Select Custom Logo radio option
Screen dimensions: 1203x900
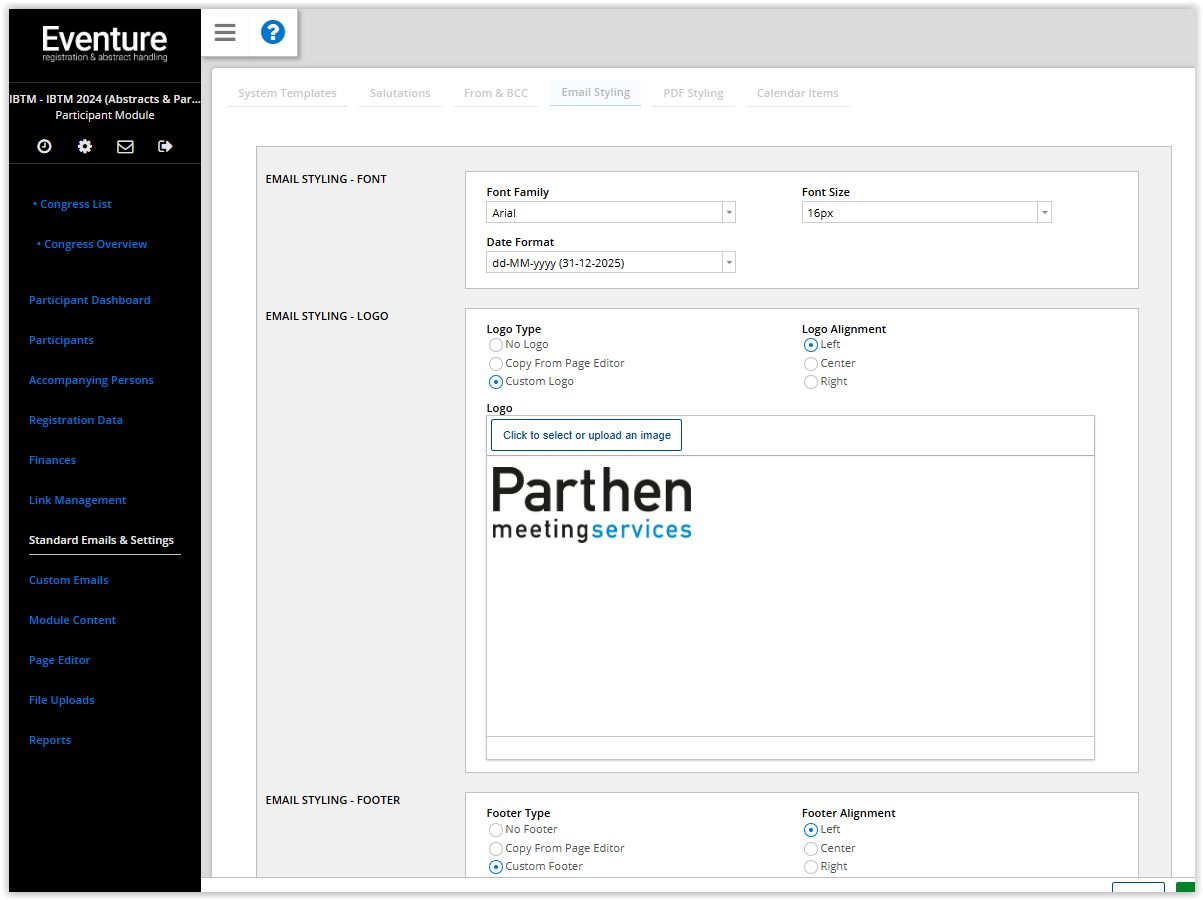coord(496,382)
